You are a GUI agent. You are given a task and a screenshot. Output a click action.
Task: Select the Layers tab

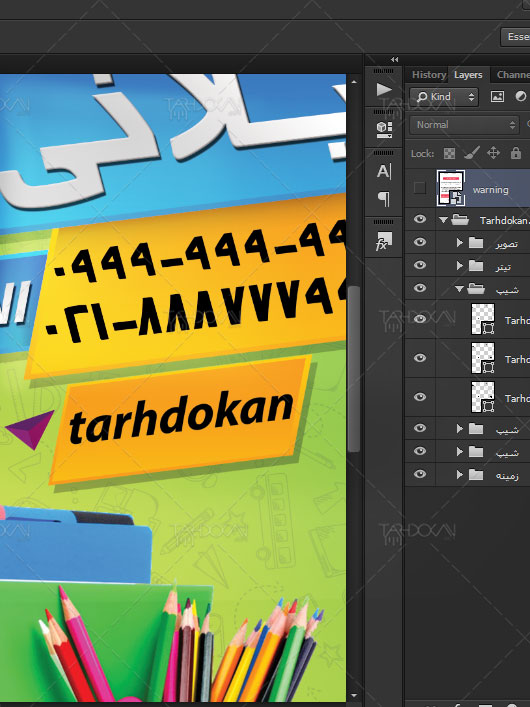click(x=468, y=75)
